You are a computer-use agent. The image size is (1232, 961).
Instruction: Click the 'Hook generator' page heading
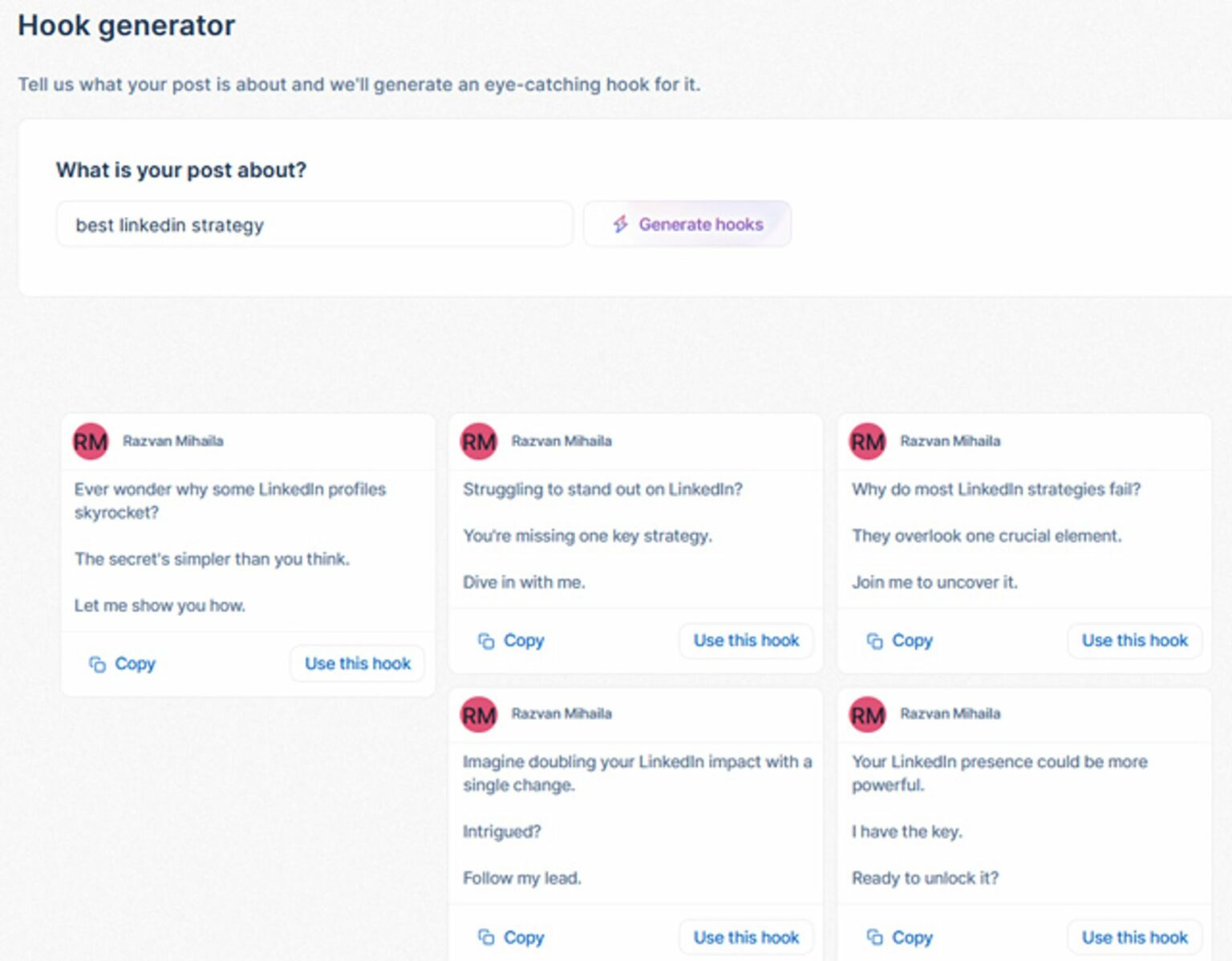tap(127, 25)
